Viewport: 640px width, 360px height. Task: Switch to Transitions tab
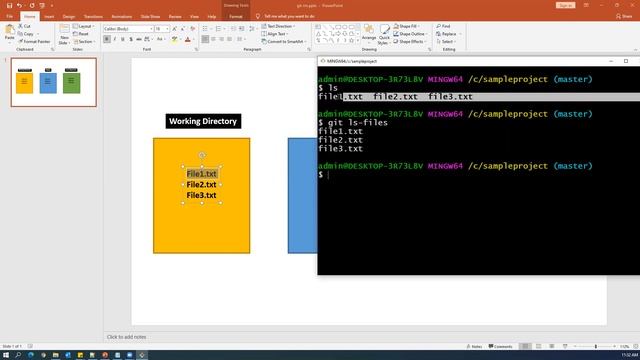[x=93, y=17]
